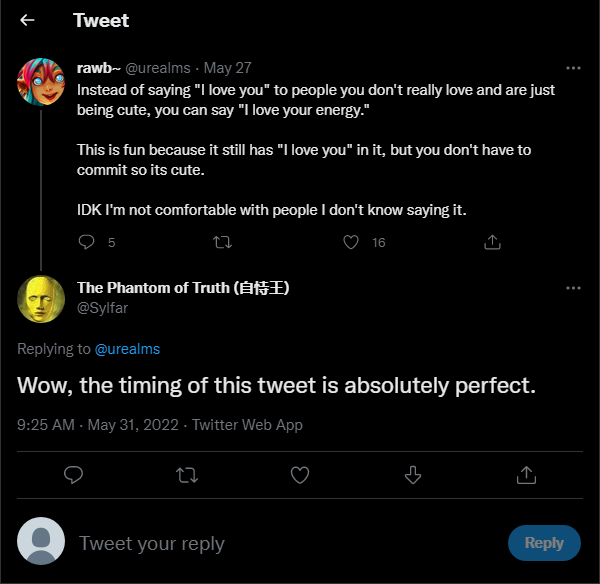
Task: Share rawb~'s tweet
Action: pyautogui.click(x=492, y=242)
